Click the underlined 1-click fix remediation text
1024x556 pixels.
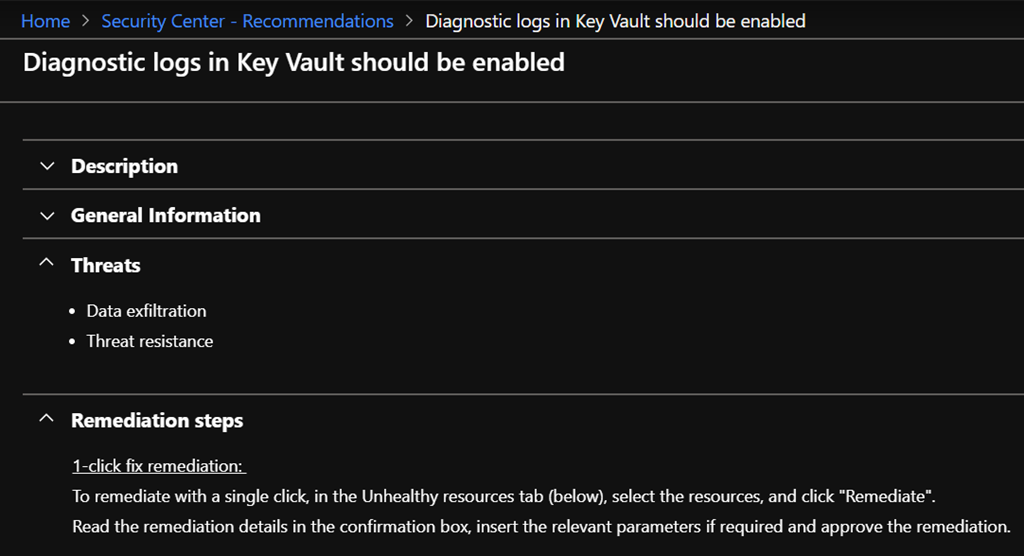pyautogui.click(x=159, y=466)
